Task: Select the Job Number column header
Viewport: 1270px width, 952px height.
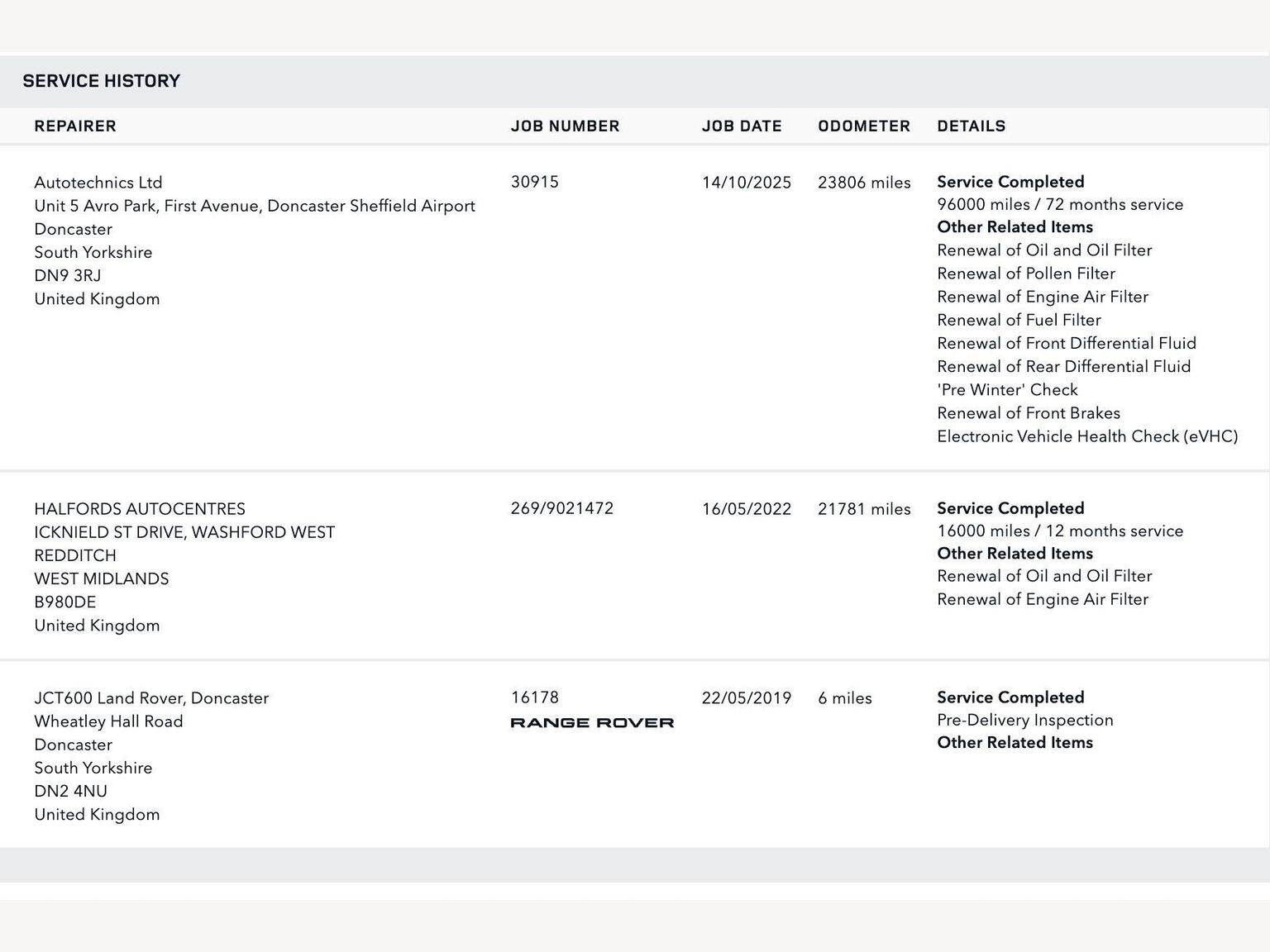Action: click(565, 126)
